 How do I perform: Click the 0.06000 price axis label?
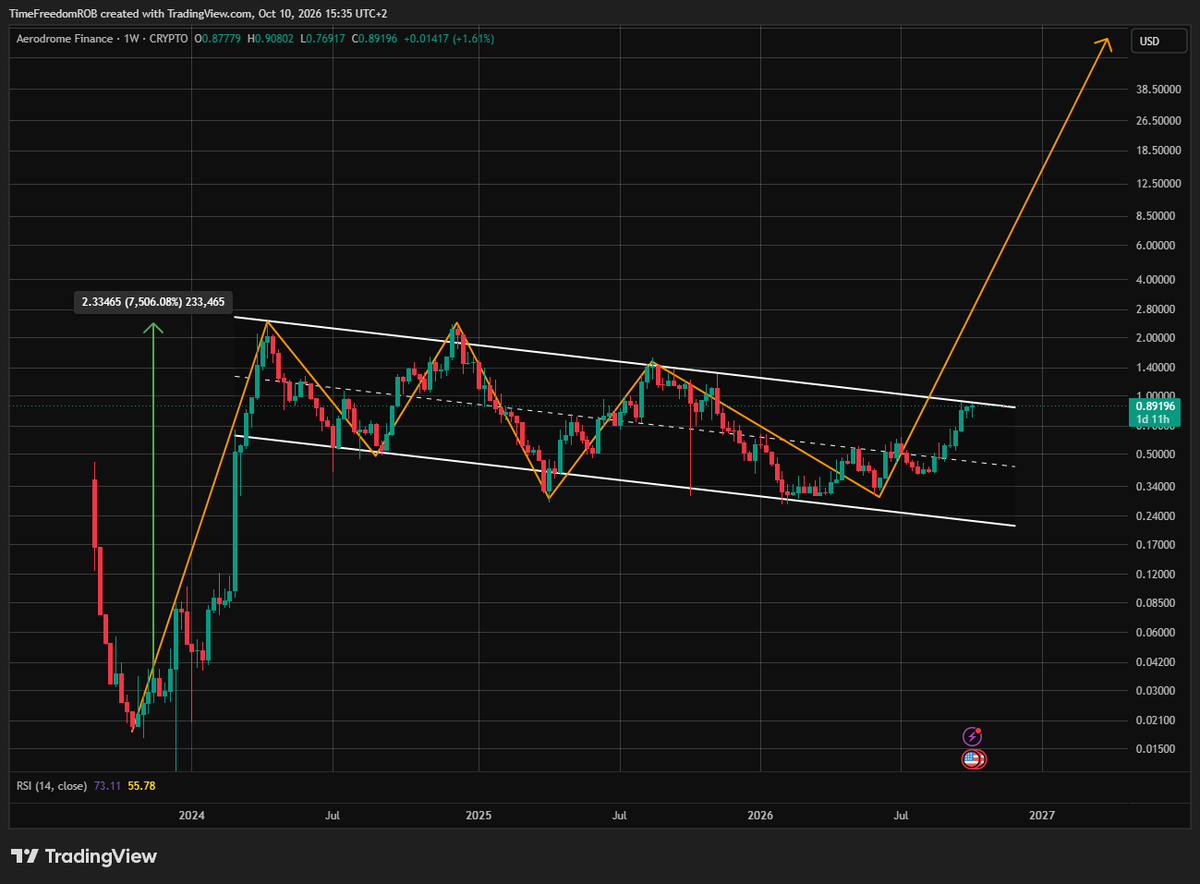[1154, 633]
